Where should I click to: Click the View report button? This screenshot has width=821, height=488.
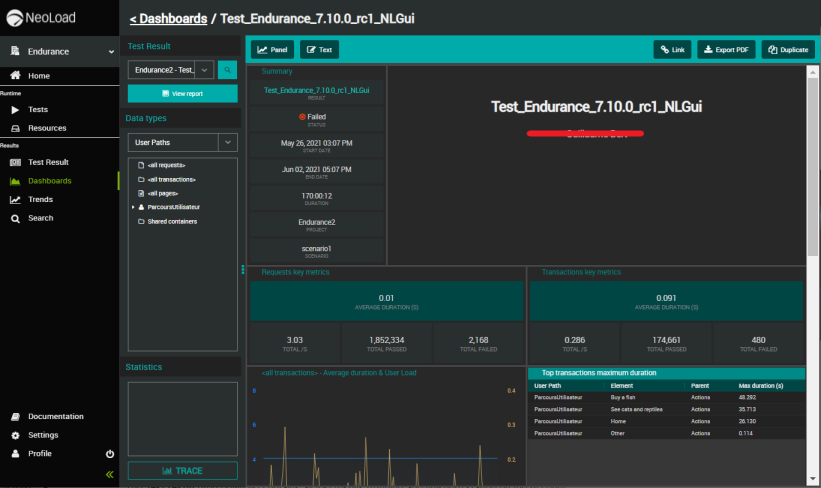tap(182, 93)
